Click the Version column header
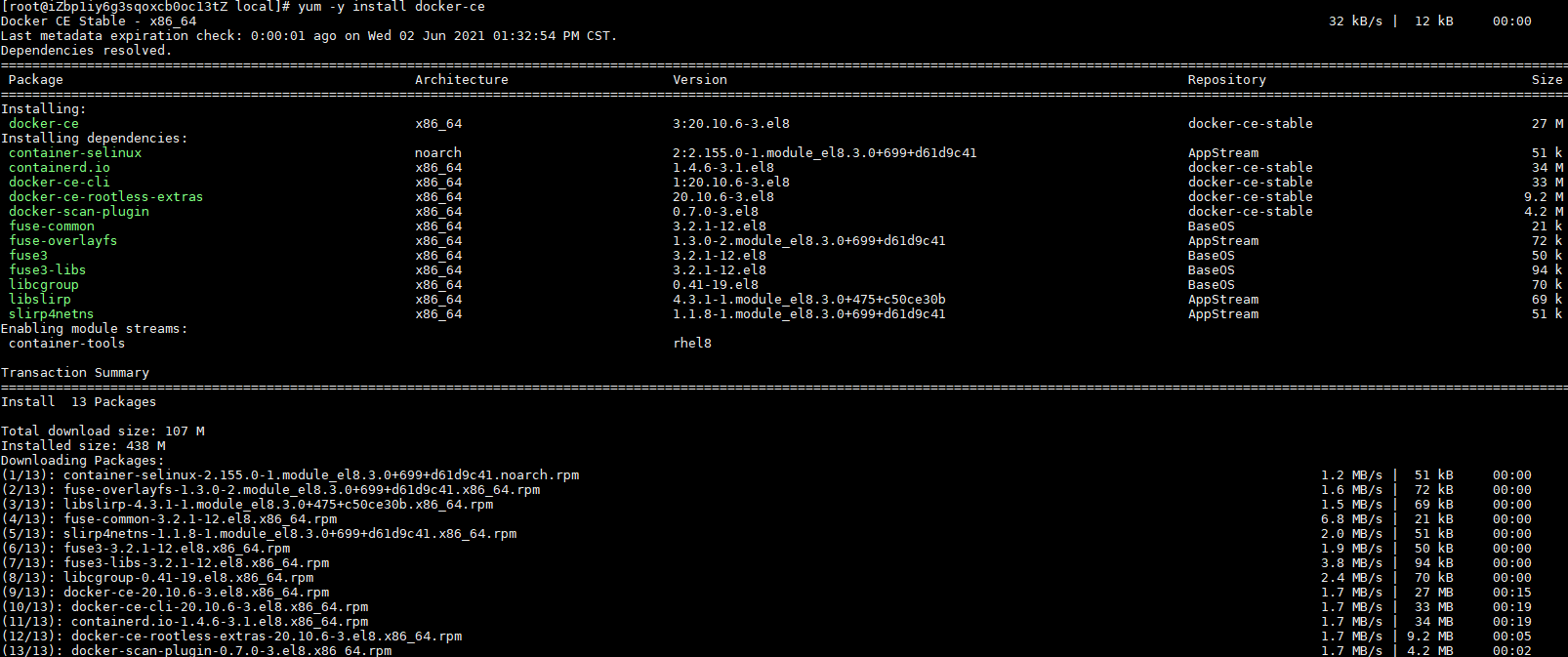1568x657 pixels. pos(700,80)
